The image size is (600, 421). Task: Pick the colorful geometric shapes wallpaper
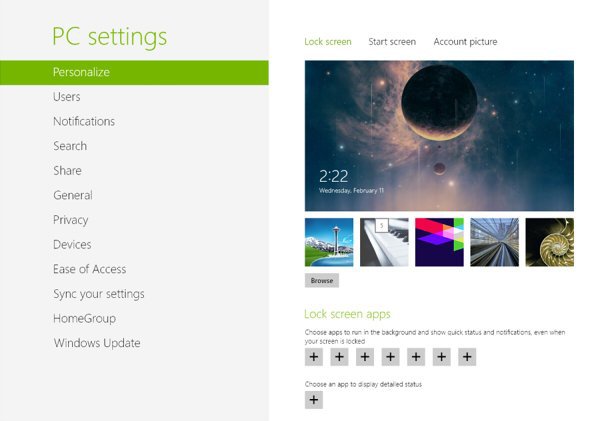[439, 242]
